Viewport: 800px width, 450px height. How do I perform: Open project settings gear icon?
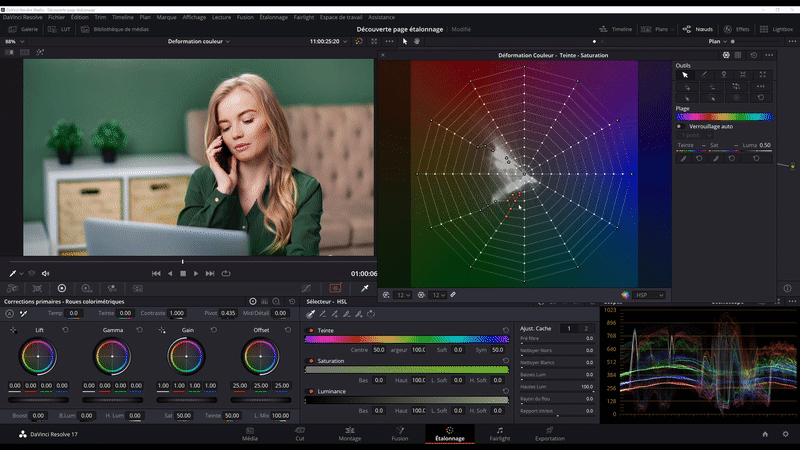point(785,435)
